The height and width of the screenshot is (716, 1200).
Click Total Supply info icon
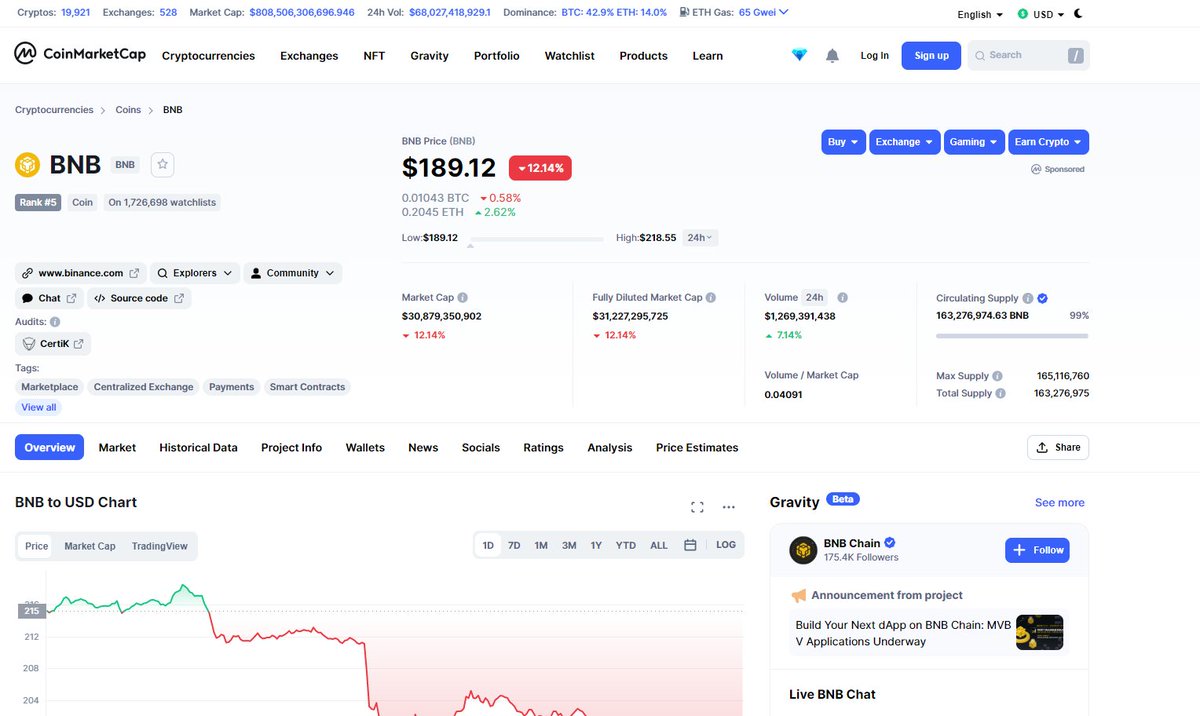click(1000, 393)
